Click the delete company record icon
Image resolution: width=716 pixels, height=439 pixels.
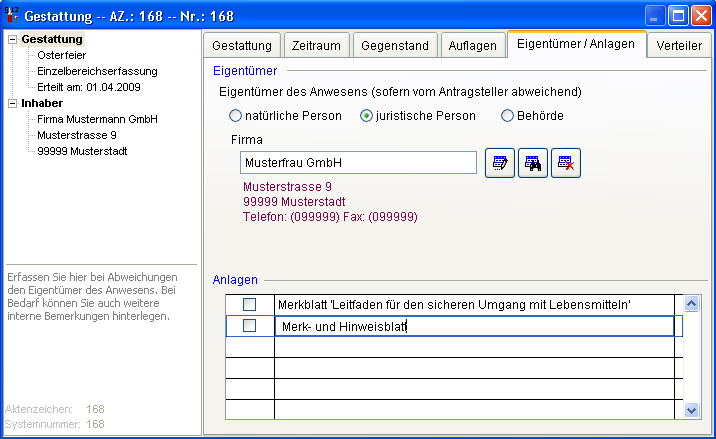point(566,163)
